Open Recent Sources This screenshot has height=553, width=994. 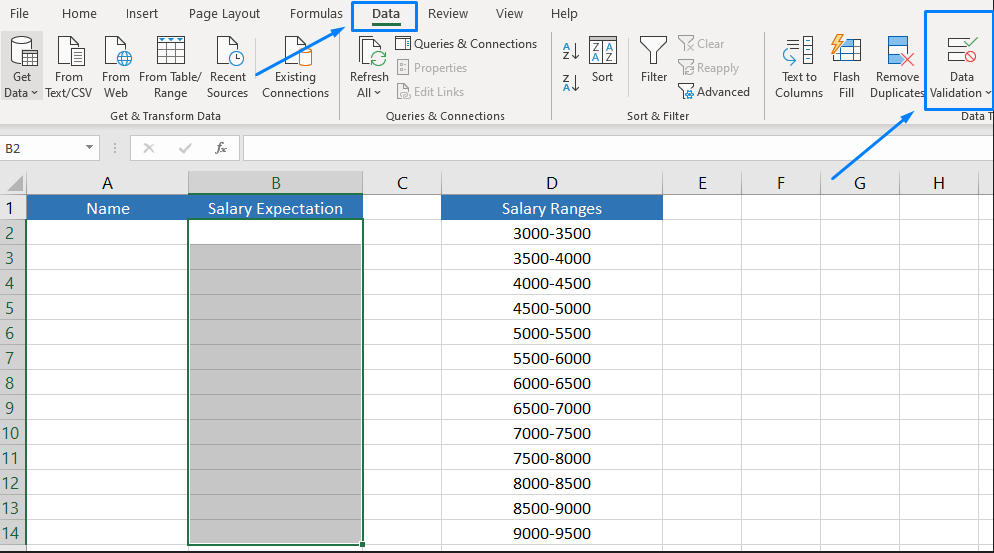(228, 67)
